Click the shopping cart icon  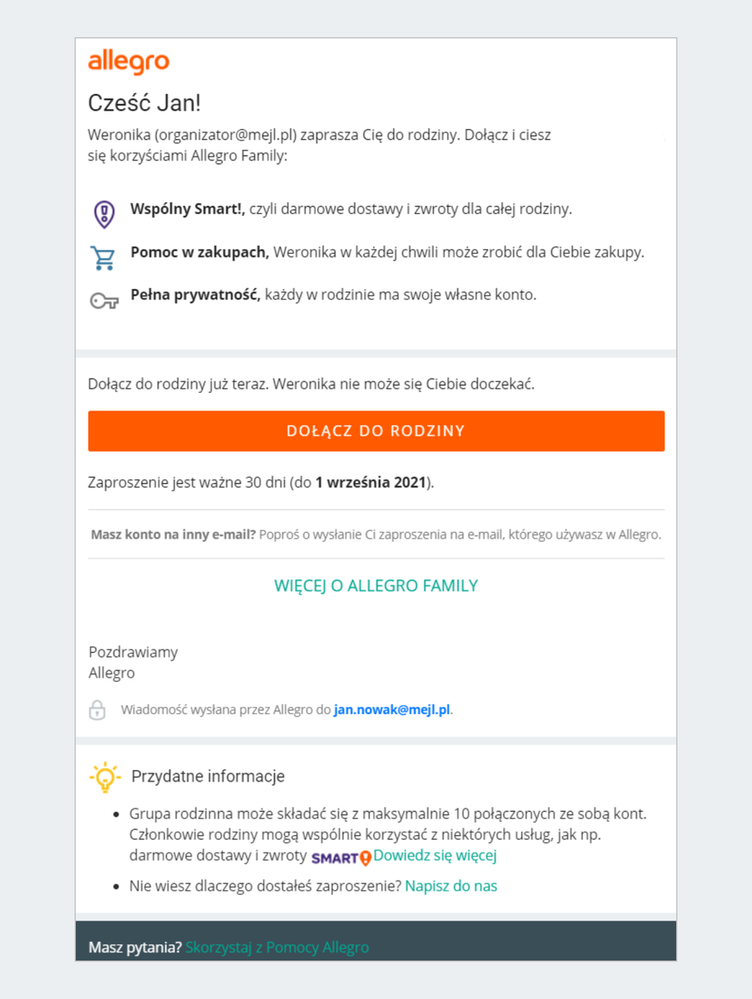coord(103,257)
